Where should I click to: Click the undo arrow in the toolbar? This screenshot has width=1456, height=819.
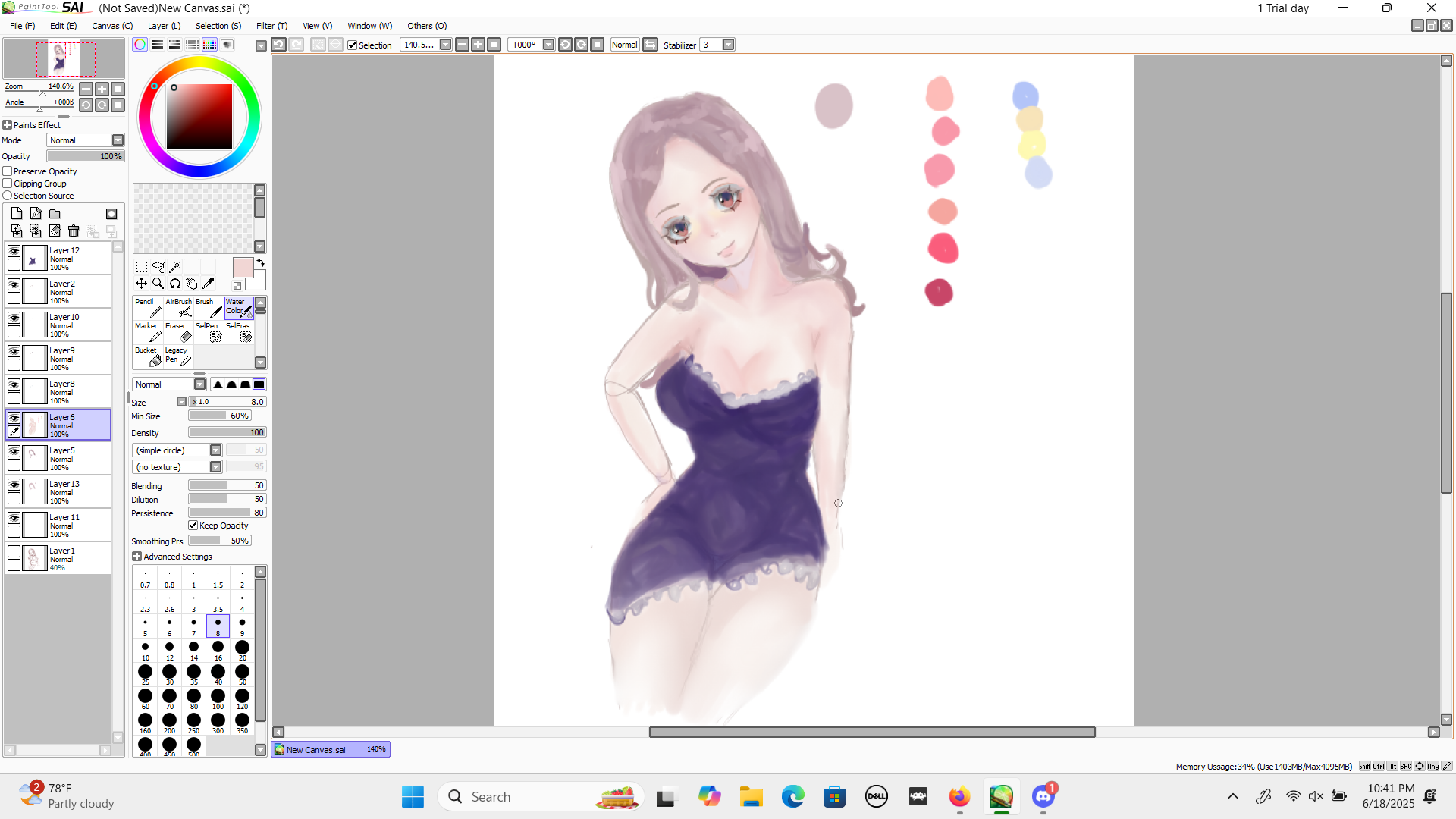278,45
